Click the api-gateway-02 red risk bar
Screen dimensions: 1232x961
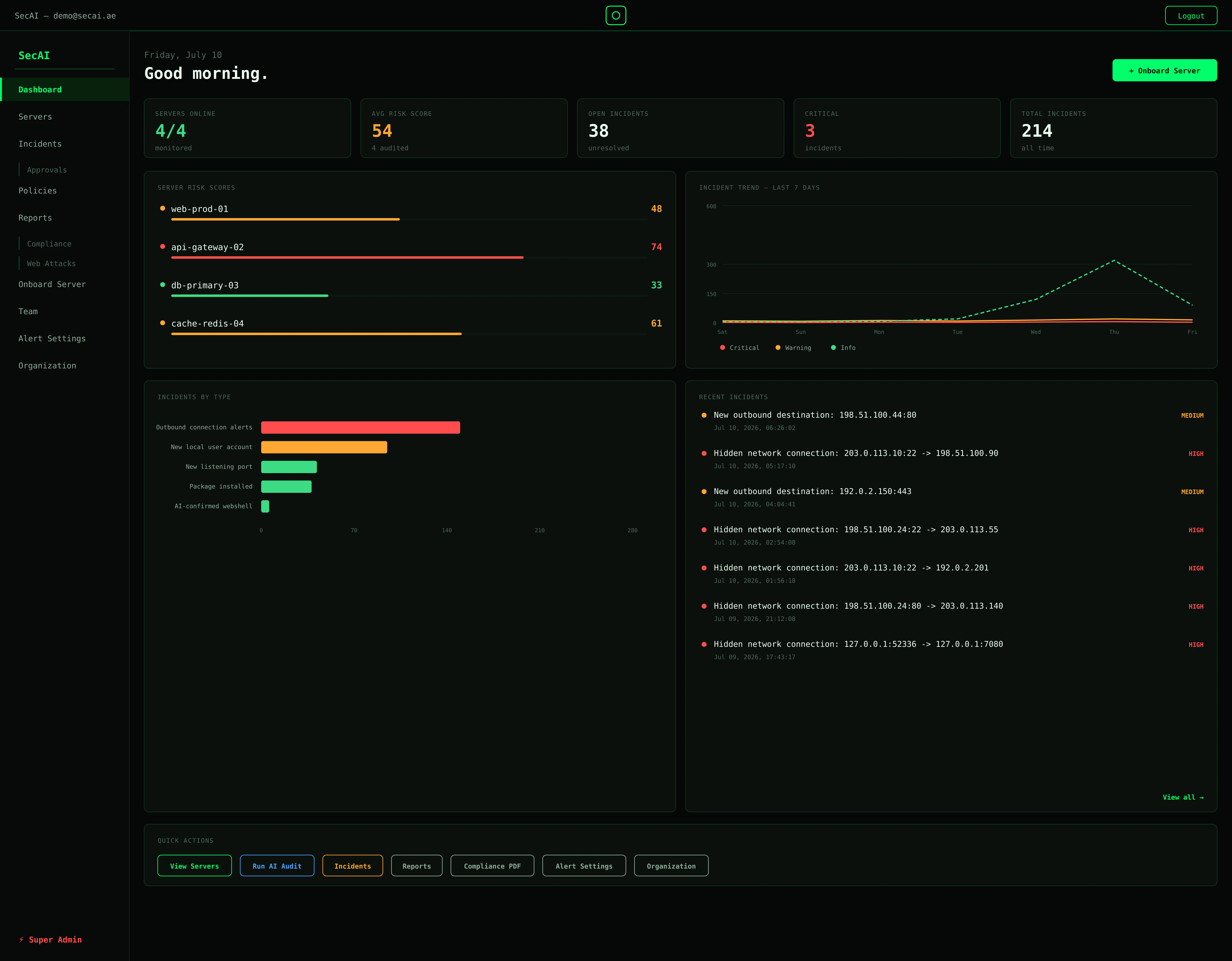[x=409, y=257]
